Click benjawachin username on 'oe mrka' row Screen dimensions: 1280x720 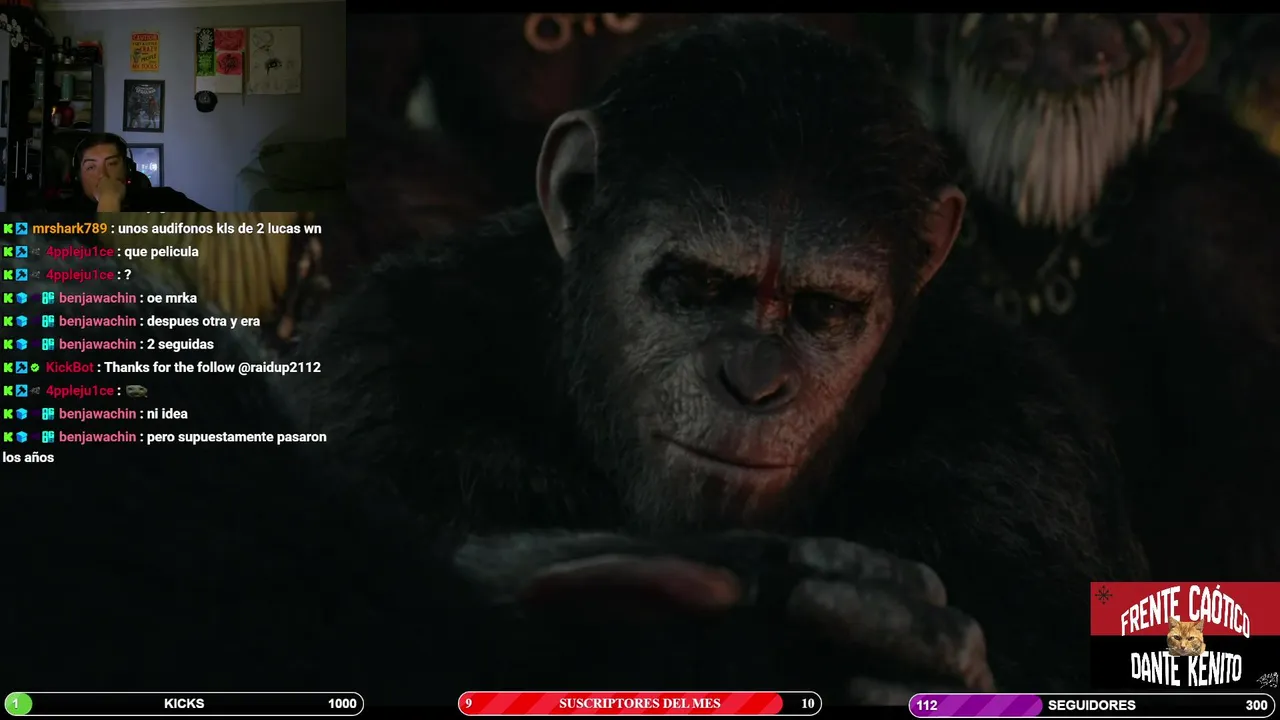tap(97, 298)
